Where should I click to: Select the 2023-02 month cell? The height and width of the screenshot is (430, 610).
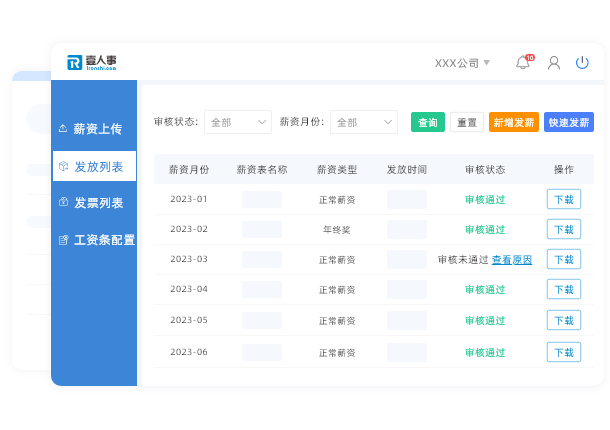[x=189, y=229]
